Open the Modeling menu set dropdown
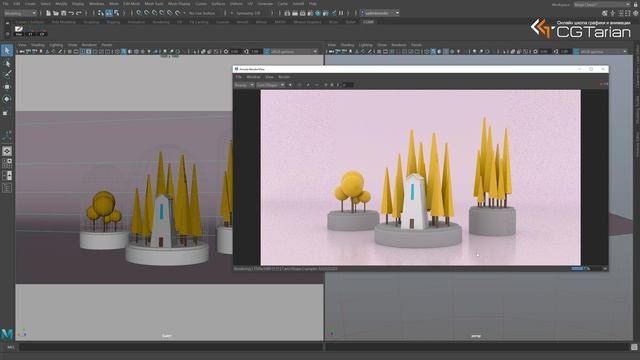 (20, 13)
